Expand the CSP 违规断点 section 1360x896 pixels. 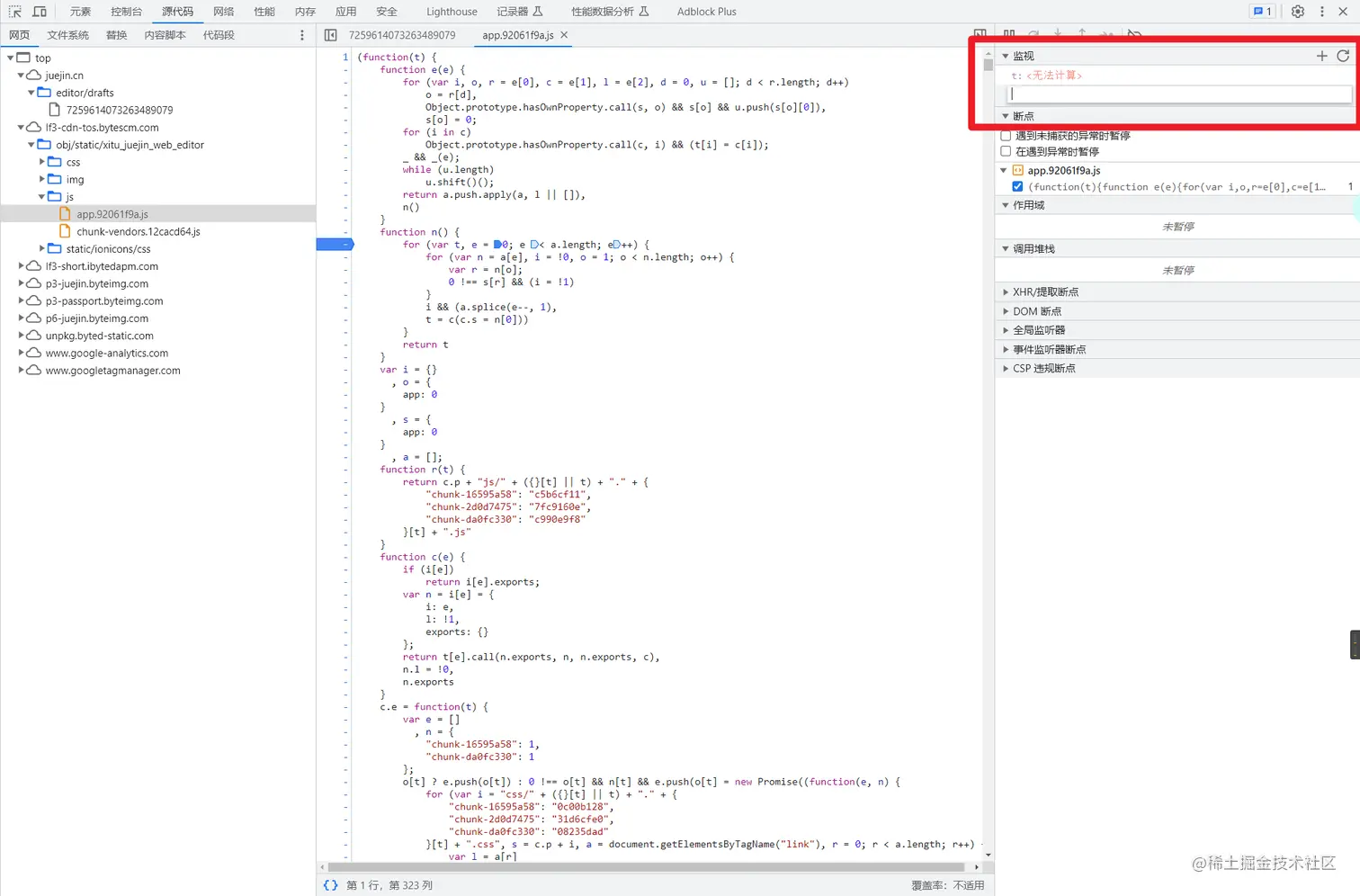1006,368
